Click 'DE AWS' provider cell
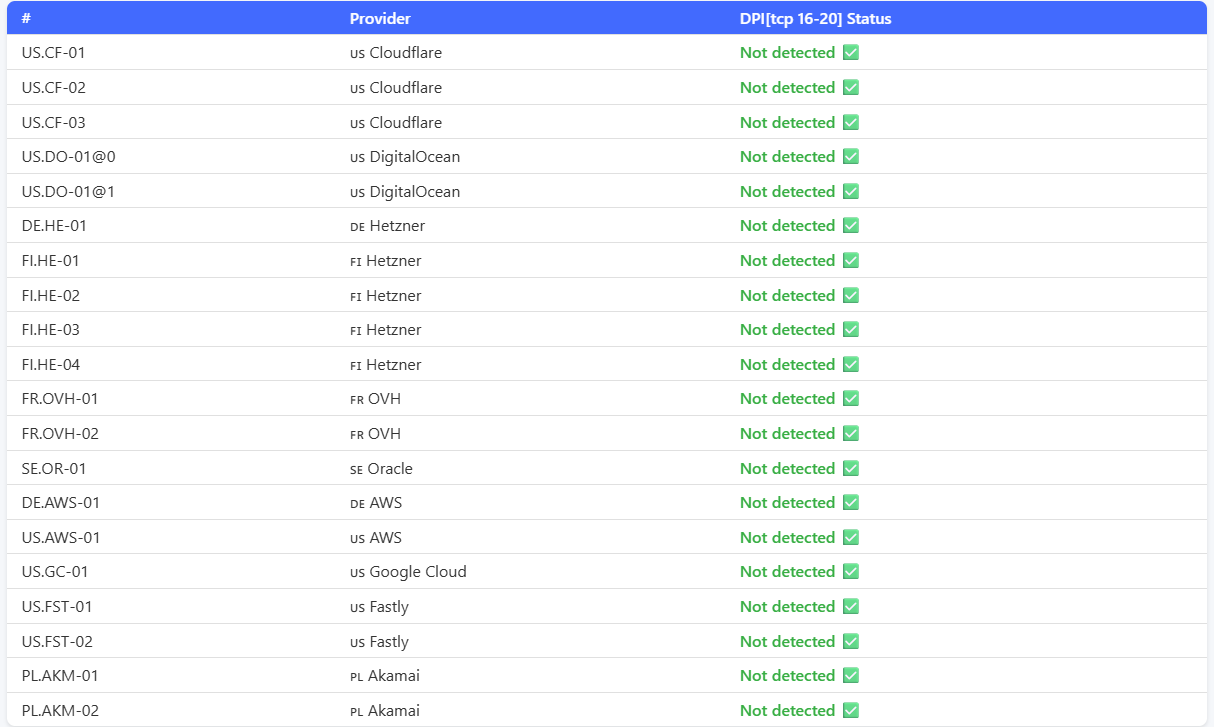 point(376,503)
